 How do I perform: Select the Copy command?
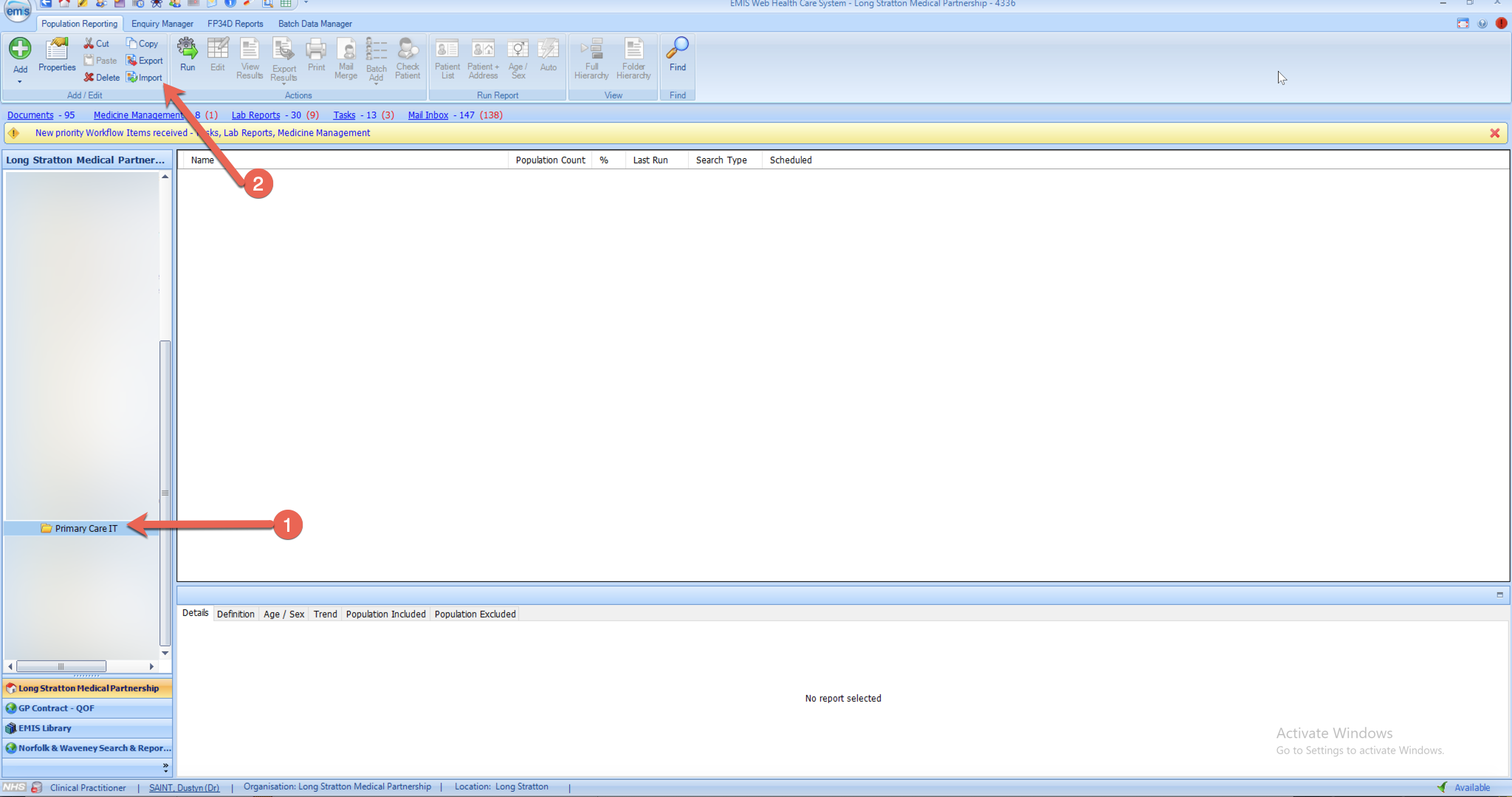pyautogui.click(x=142, y=44)
